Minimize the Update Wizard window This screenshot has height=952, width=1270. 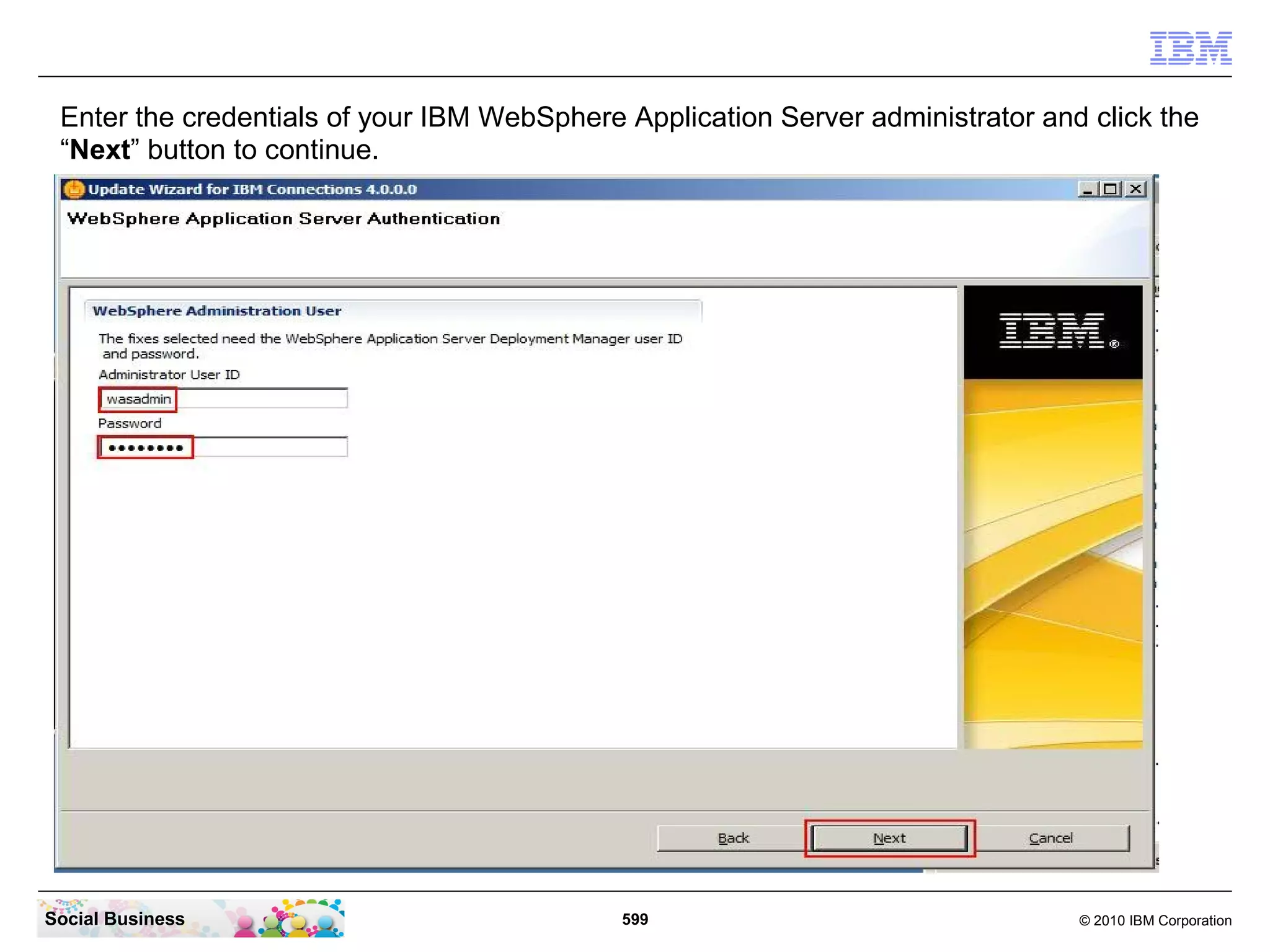click(1088, 189)
